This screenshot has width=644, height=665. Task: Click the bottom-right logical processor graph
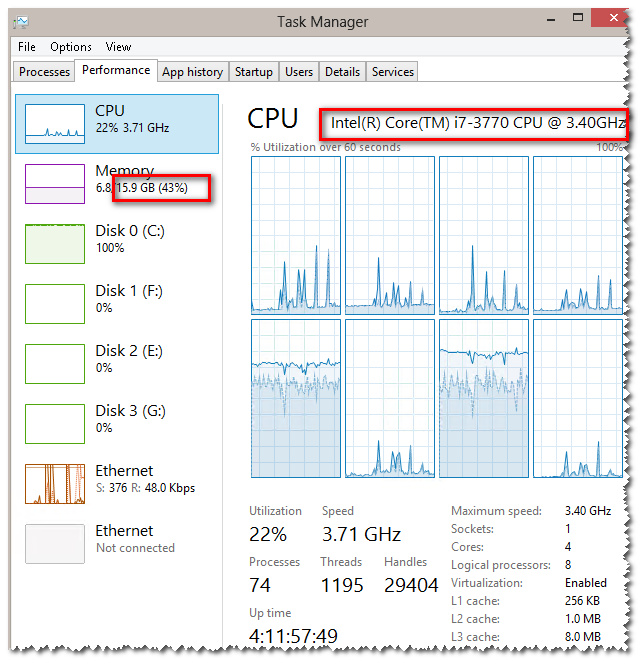(x=578, y=399)
